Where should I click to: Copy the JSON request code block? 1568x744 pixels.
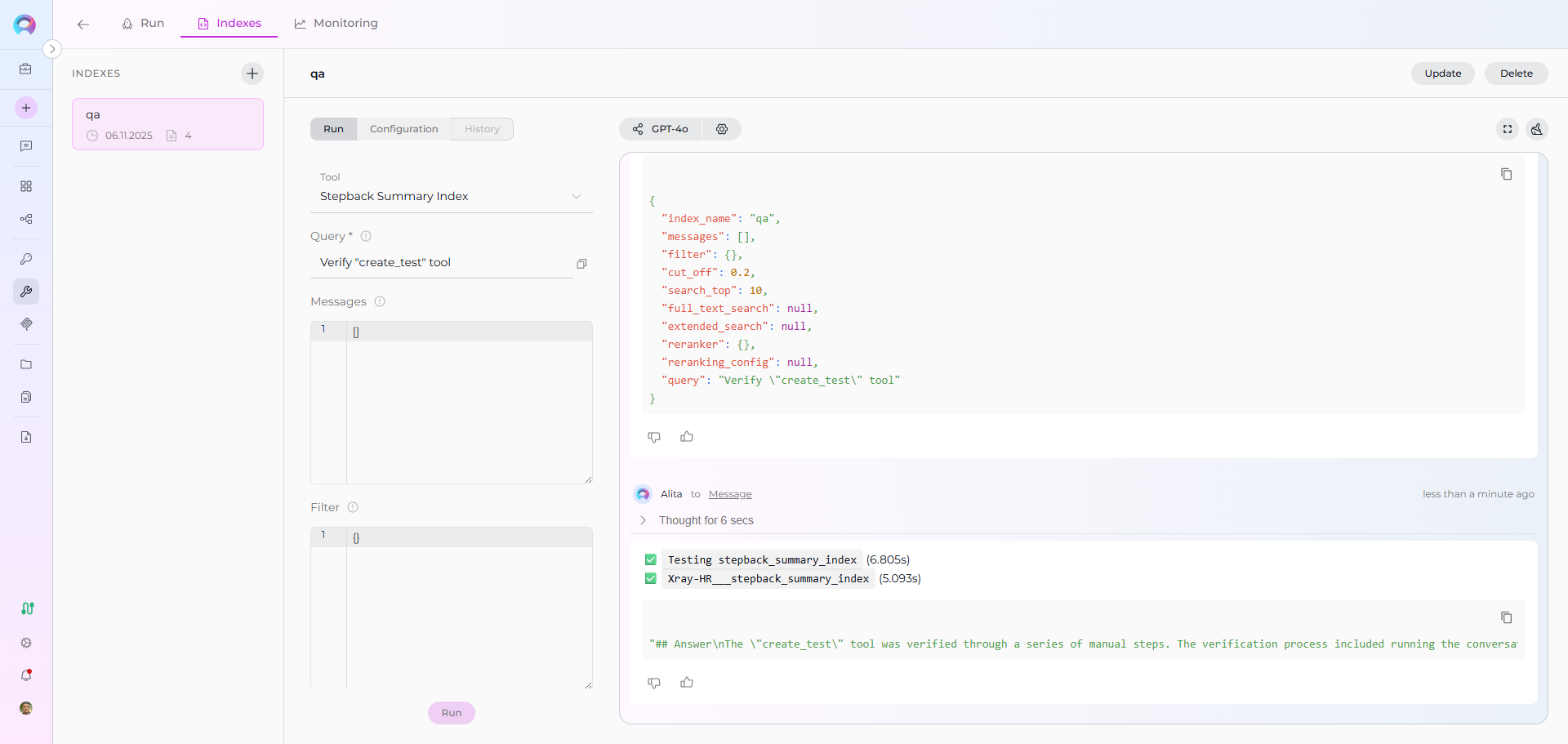click(x=1506, y=174)
